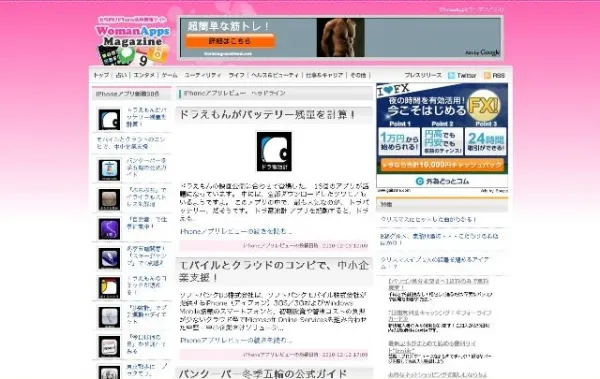600x379 pixels.
Task: Open the yellow and red Doraemon app icon in sidebar
Action: click(109, 288)
